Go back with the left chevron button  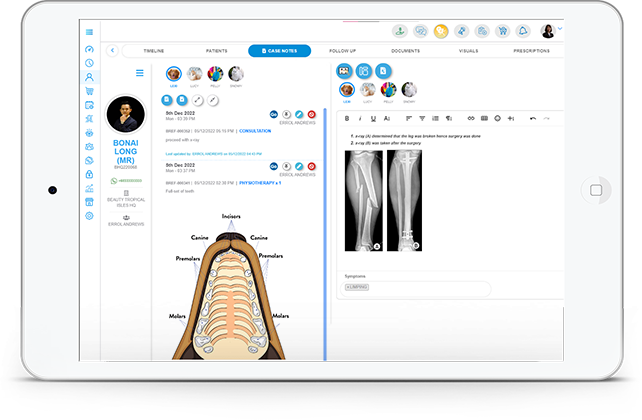[112, 51]
